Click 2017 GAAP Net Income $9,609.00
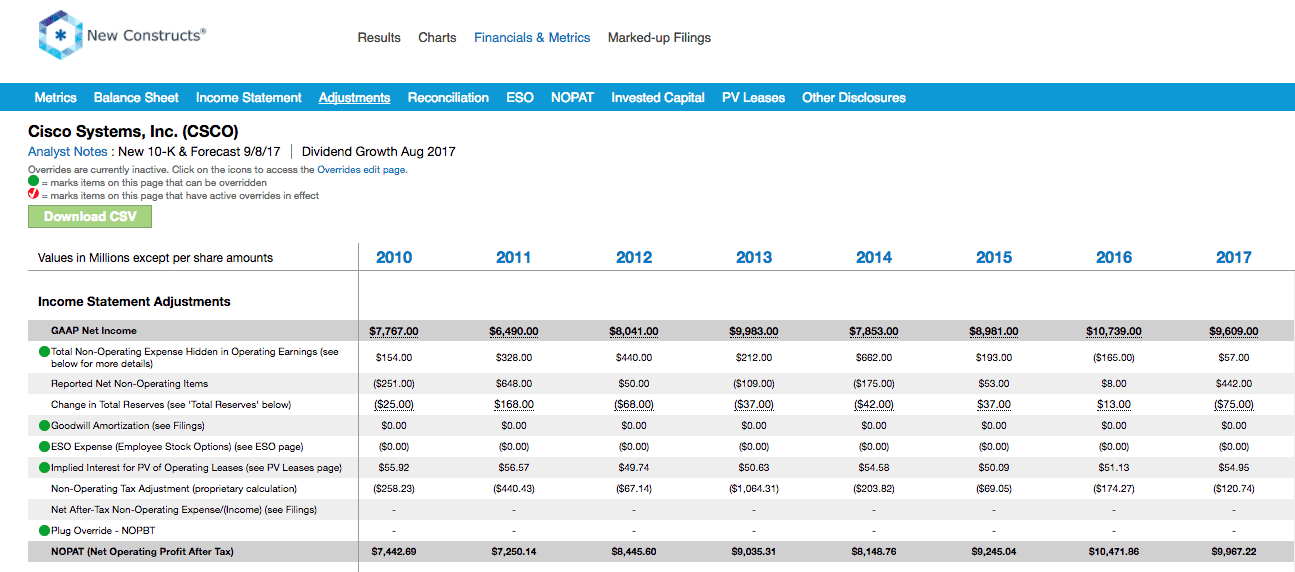1295x572 pixels. [x=1234, y=331]
